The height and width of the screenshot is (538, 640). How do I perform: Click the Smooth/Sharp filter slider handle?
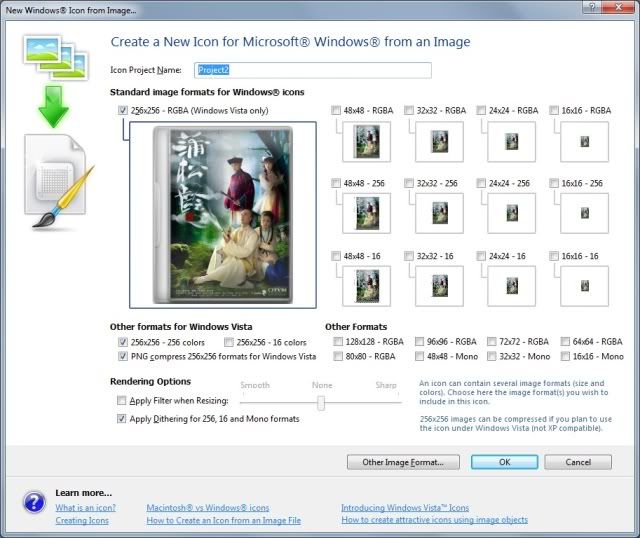click(x=321, y=402)
